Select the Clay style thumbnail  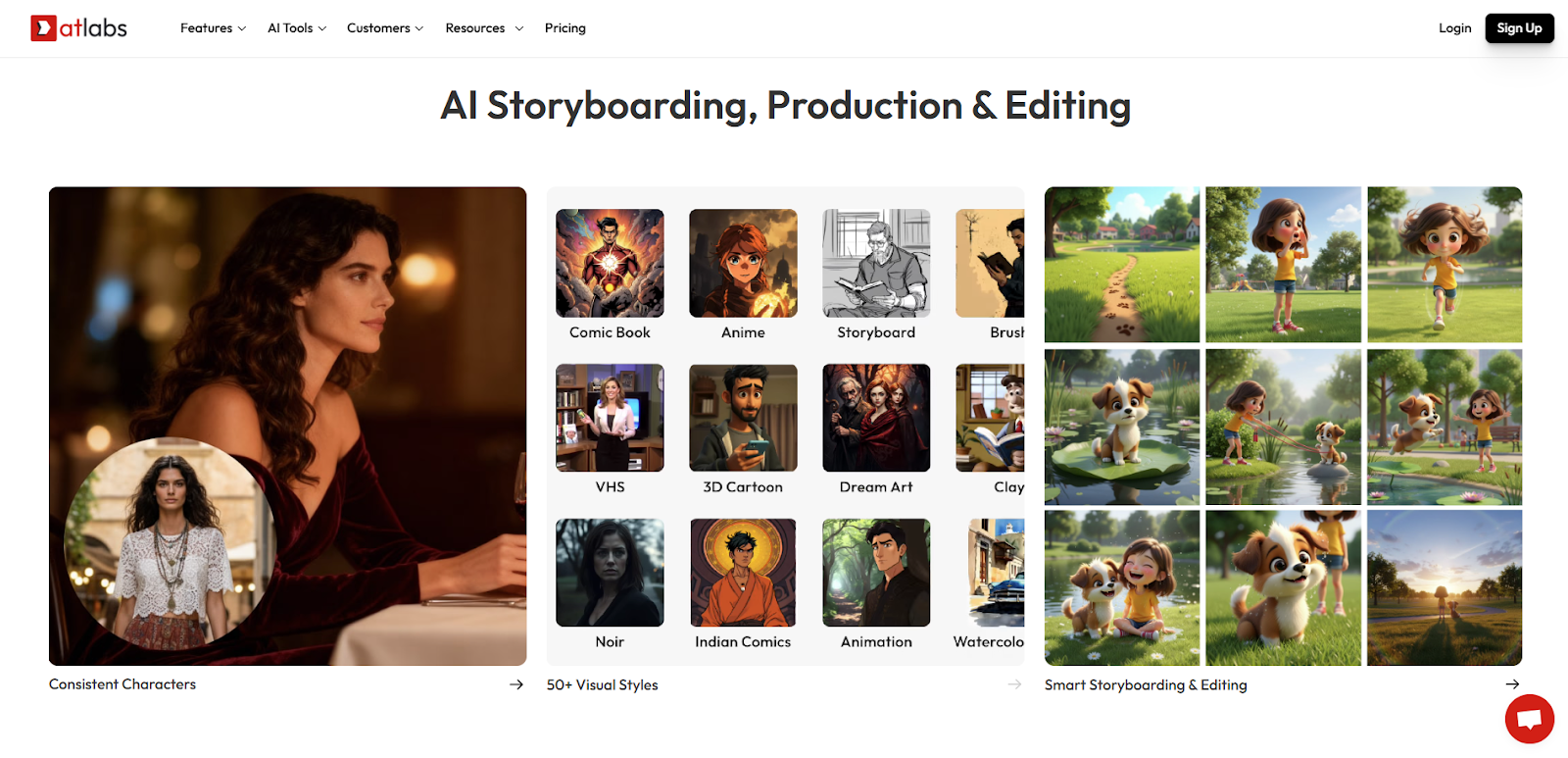tap(990, 418)
